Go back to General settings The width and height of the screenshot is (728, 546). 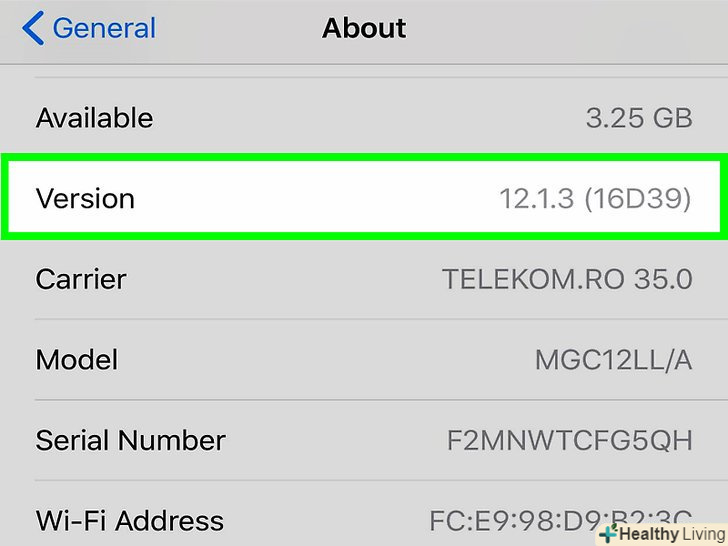tap(103, 28)
